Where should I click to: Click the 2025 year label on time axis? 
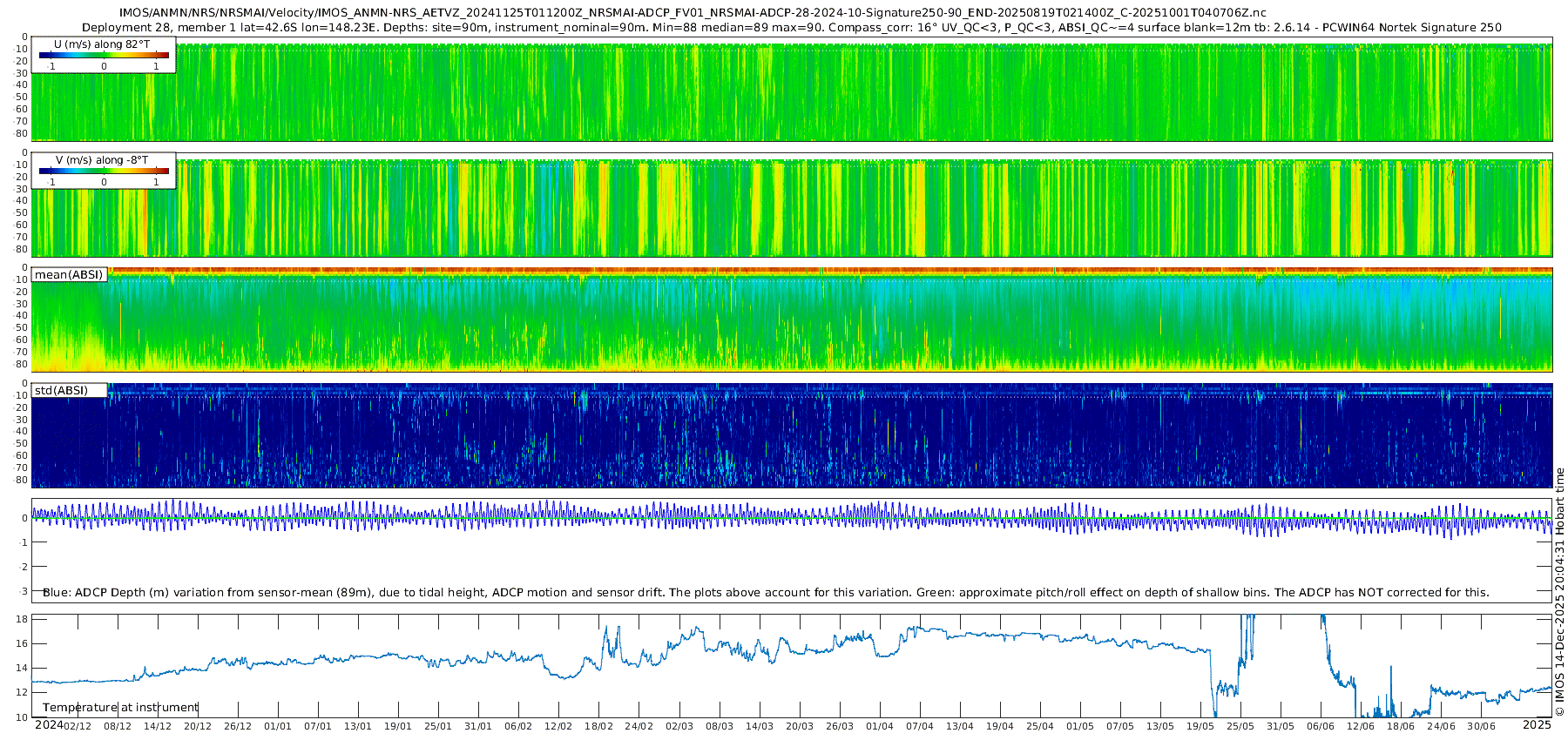point(1537,725)
